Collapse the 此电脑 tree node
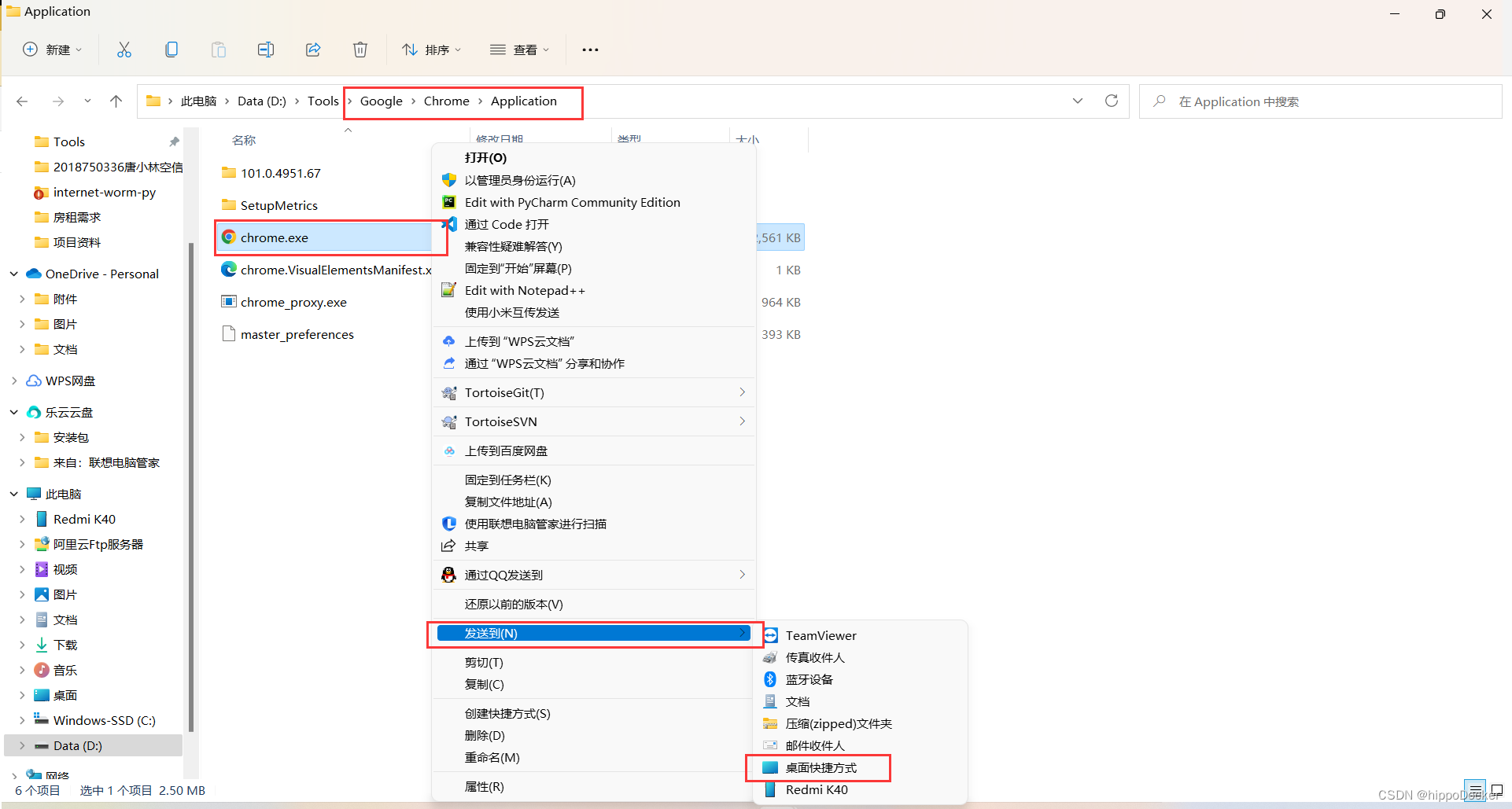 tap(14, 494)
